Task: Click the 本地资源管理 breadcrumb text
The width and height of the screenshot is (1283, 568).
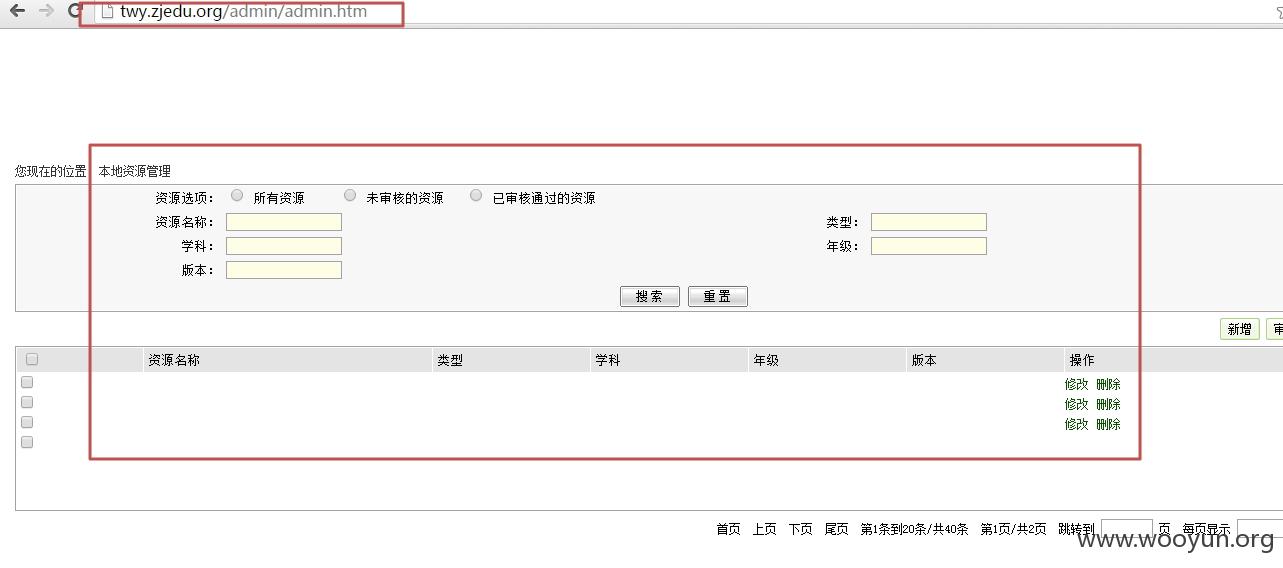Action: (134, 171)
